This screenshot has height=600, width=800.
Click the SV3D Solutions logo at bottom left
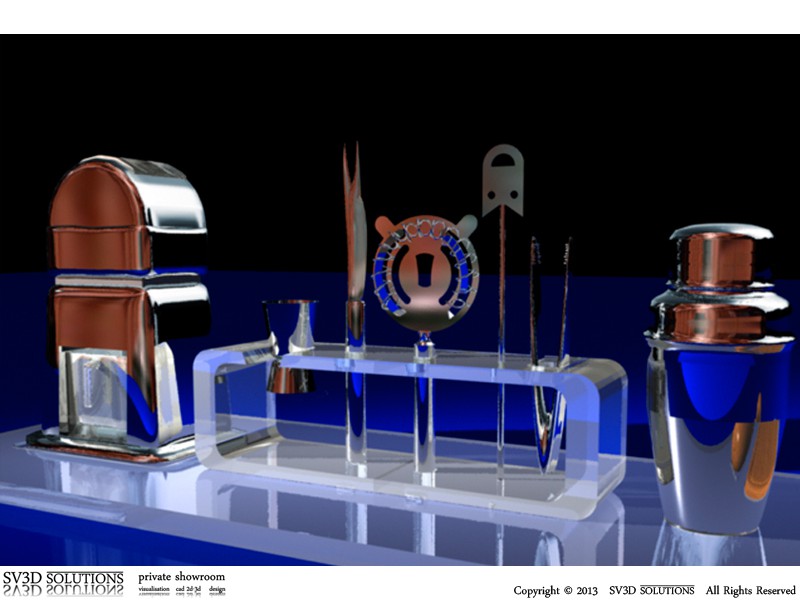point(63,582)
